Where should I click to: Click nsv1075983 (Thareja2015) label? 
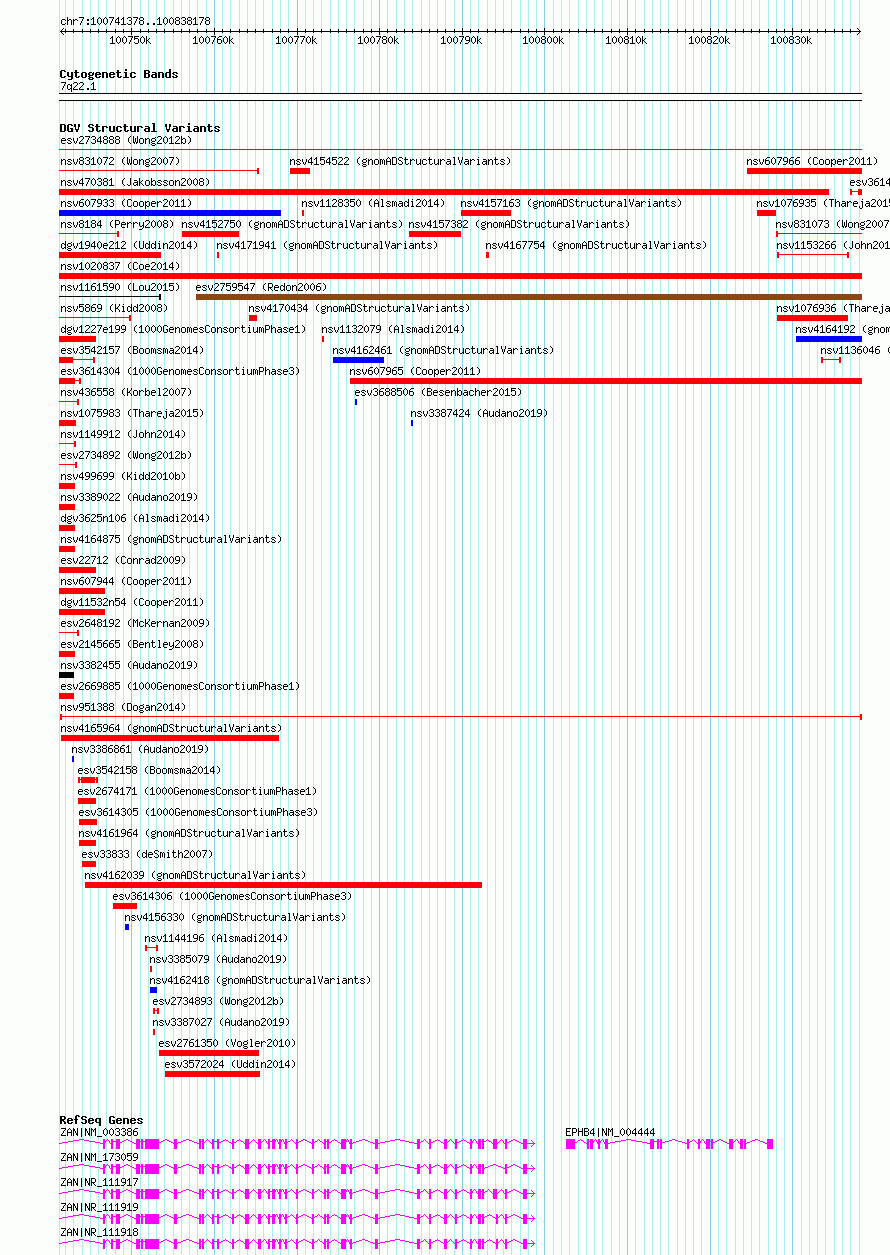click(x=132, y=414)
